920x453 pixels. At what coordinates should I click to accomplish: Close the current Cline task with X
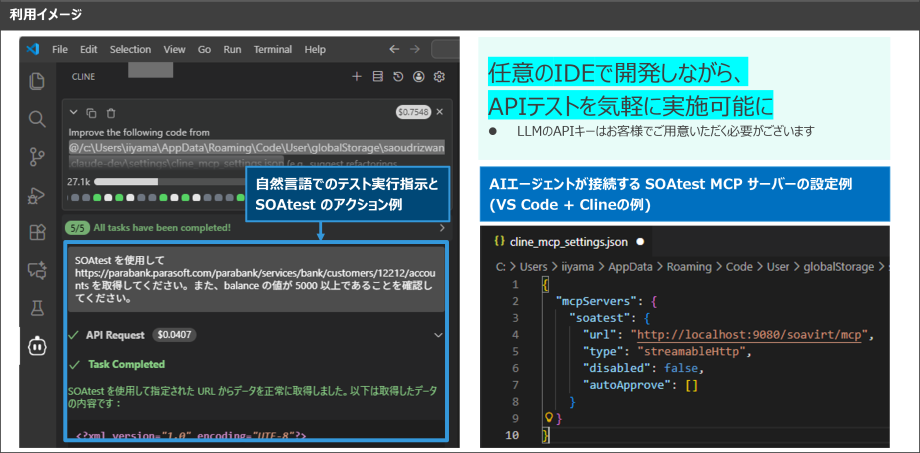pyautogui.click(x=439, y=112)
